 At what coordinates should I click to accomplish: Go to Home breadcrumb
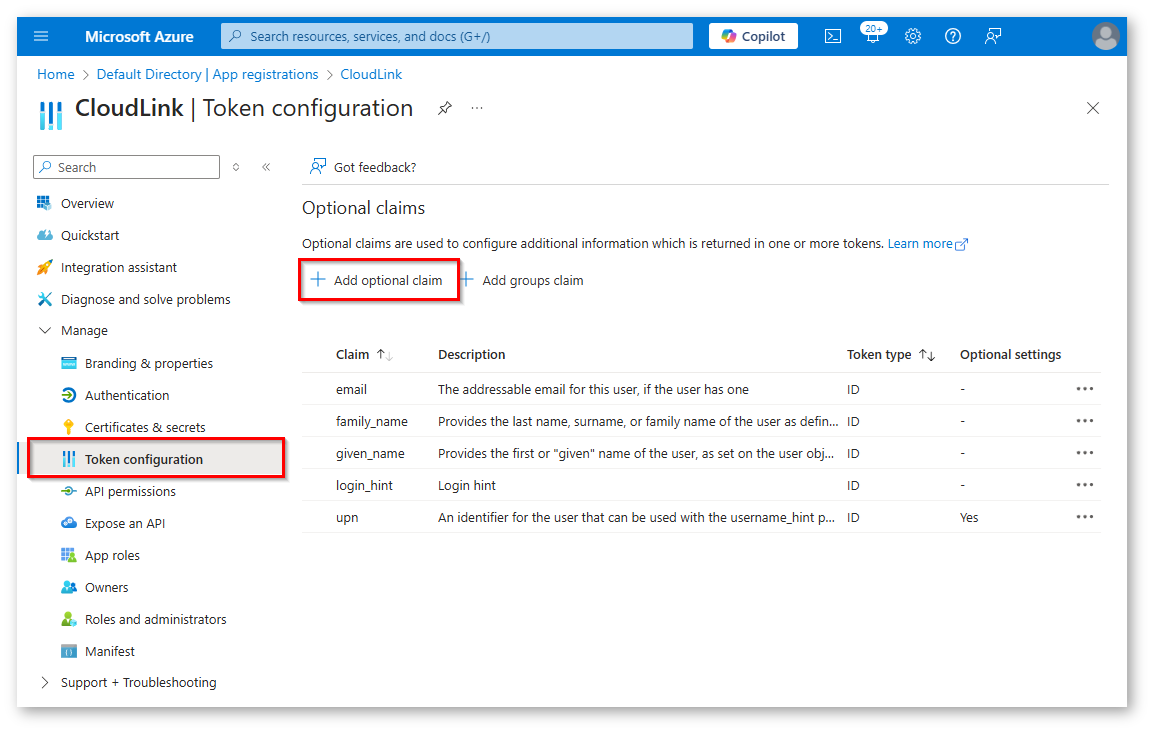coord(56,74)
